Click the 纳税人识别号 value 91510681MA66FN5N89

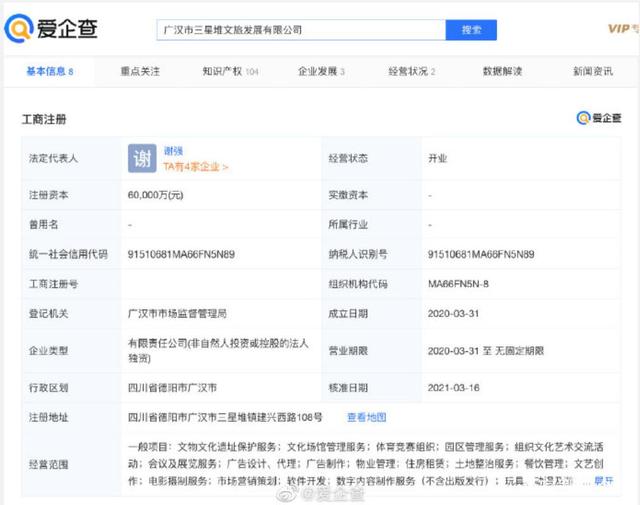point(481,254)
